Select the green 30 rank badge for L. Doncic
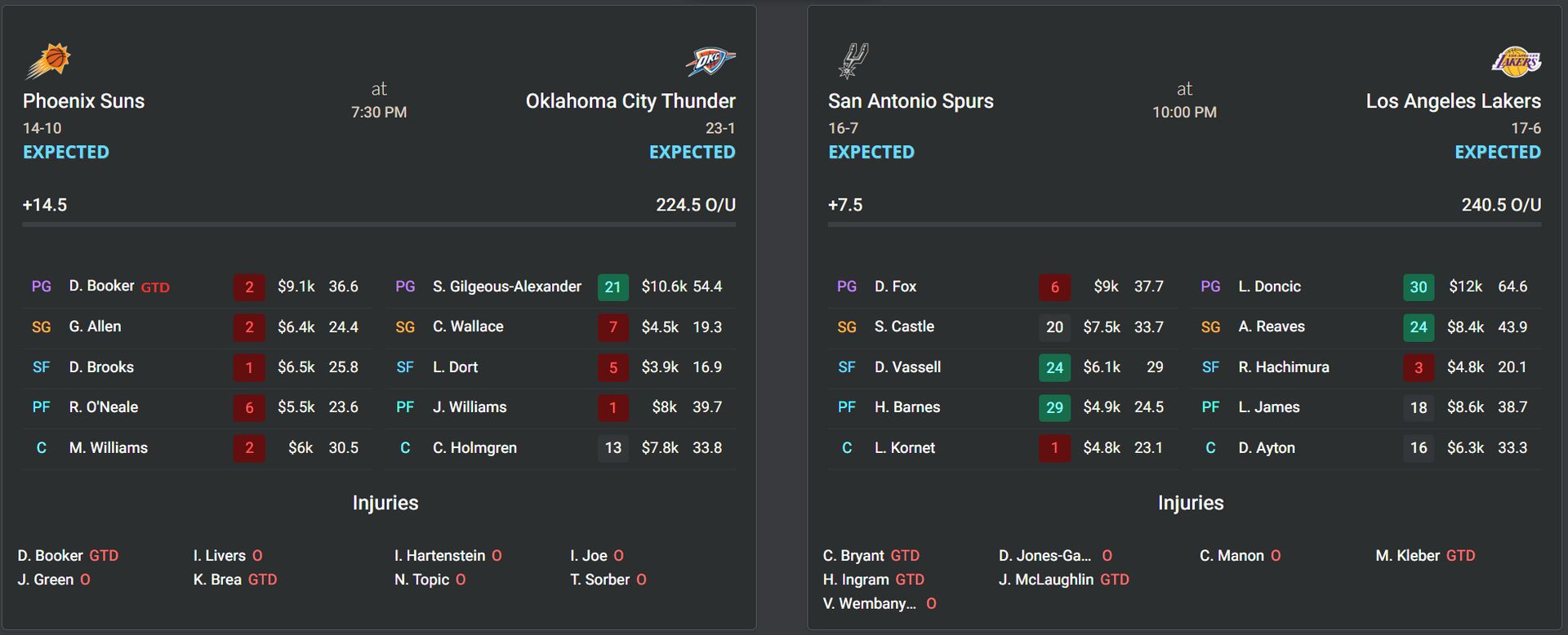1568x635 pixels. click(1419, 286)
